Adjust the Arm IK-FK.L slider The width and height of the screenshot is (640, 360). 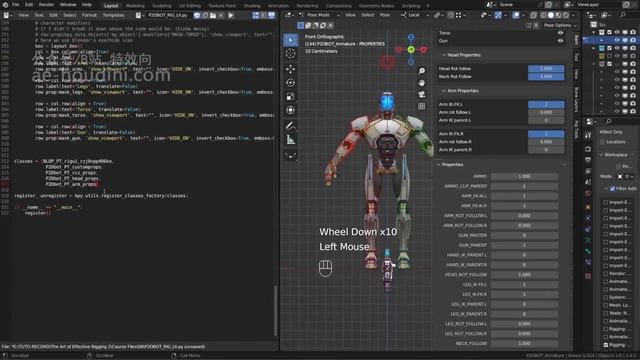546,104
